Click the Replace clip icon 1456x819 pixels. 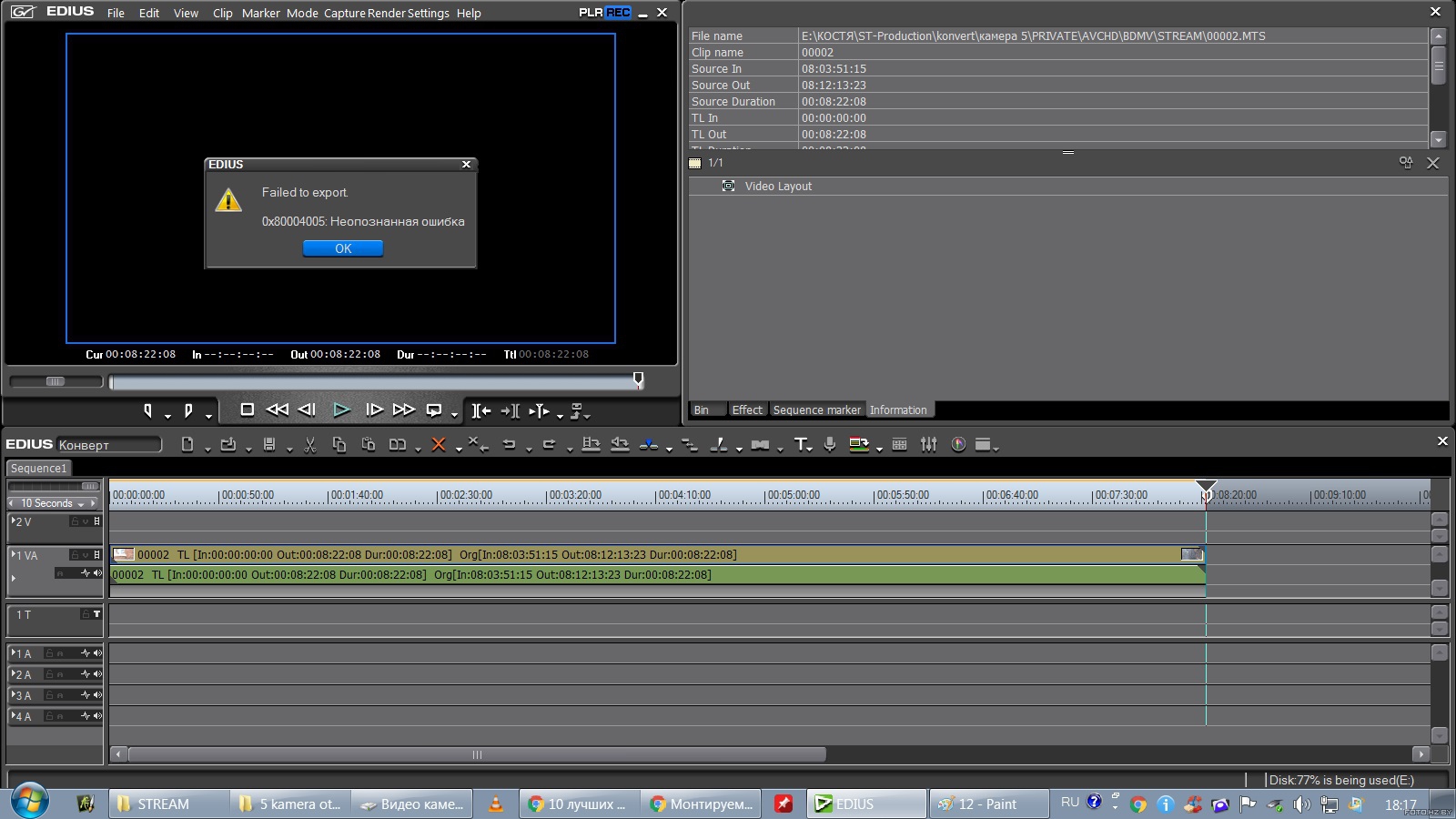click(x=398, y=444)
